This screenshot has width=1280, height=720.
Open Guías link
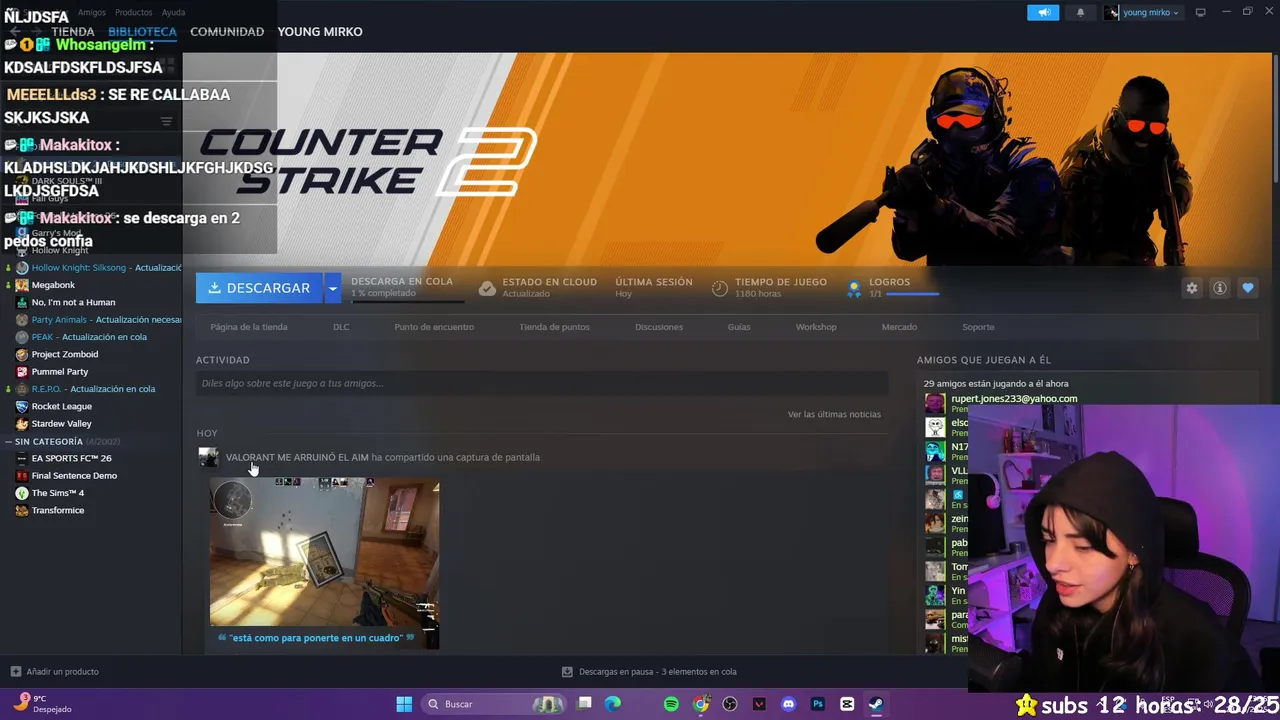[x=739, y=327]
